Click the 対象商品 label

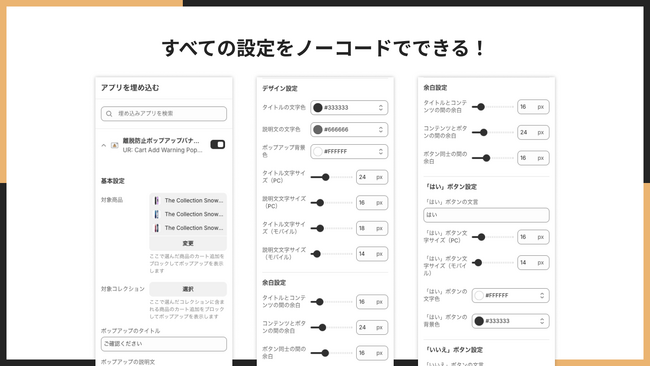pos(112,200)
